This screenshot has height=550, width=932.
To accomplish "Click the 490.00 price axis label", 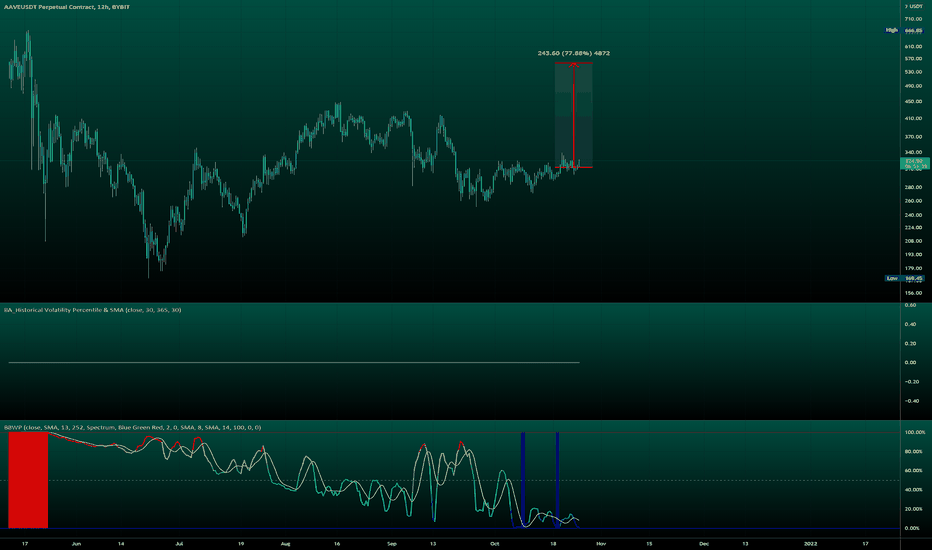I will coord(914,86).
